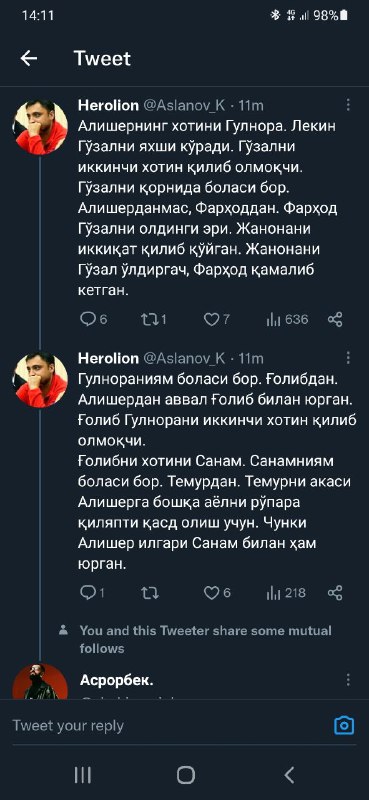The height and width of the screenshot is (800, 369).
Task: Reply to second tweet with 1 comment
Action: coord(92,592)
